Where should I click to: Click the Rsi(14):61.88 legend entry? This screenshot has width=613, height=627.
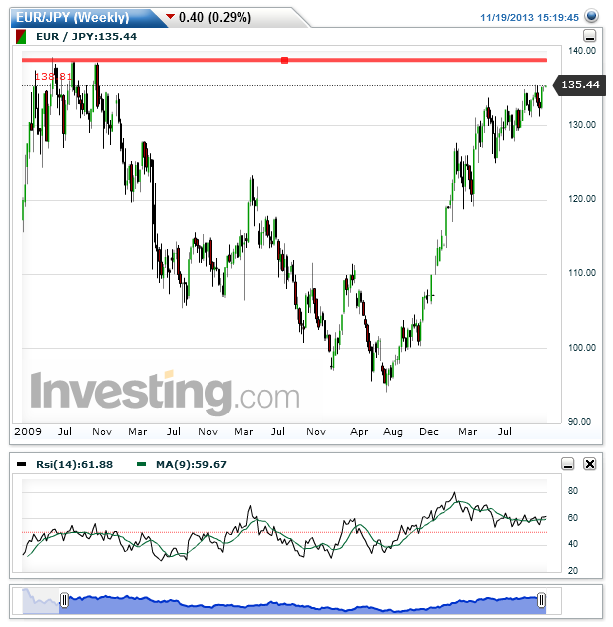[x=74, y=465]
